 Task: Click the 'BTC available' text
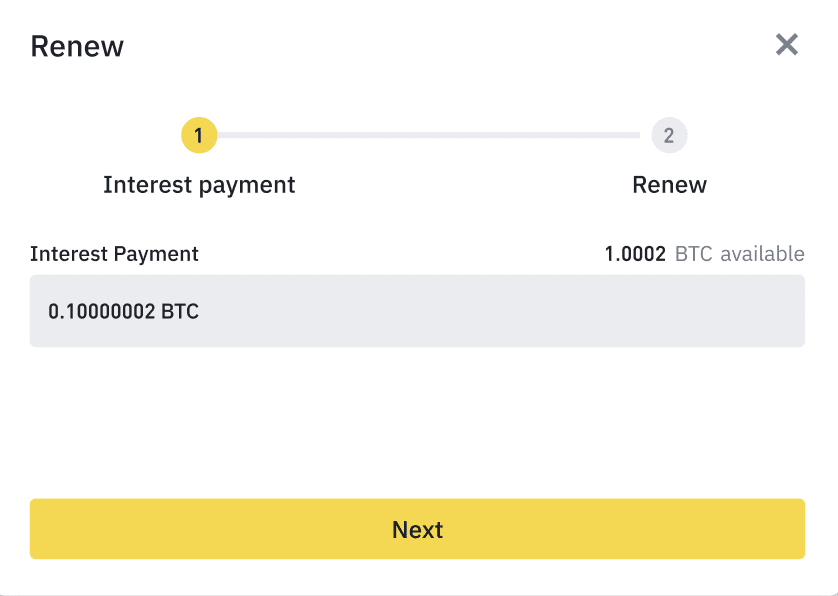click(739, 254)
